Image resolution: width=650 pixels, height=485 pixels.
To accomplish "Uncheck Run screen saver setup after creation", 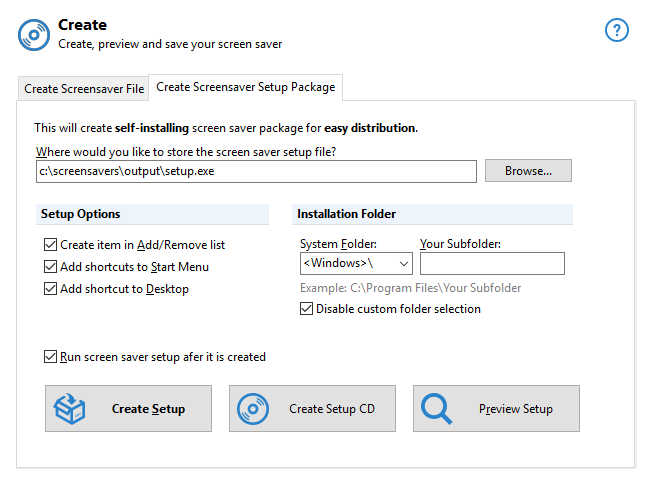I will [x=50, y=356].
